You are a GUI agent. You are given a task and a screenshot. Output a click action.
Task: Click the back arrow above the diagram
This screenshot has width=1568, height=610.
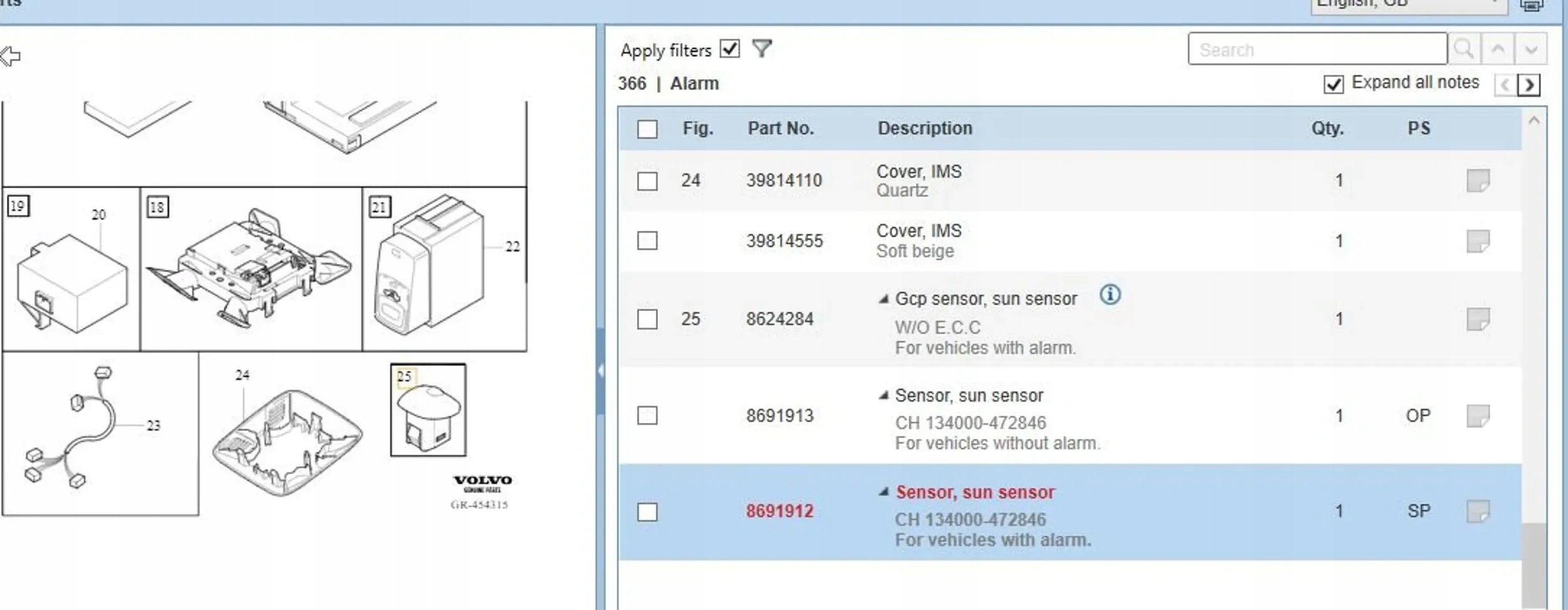point(11,56)
